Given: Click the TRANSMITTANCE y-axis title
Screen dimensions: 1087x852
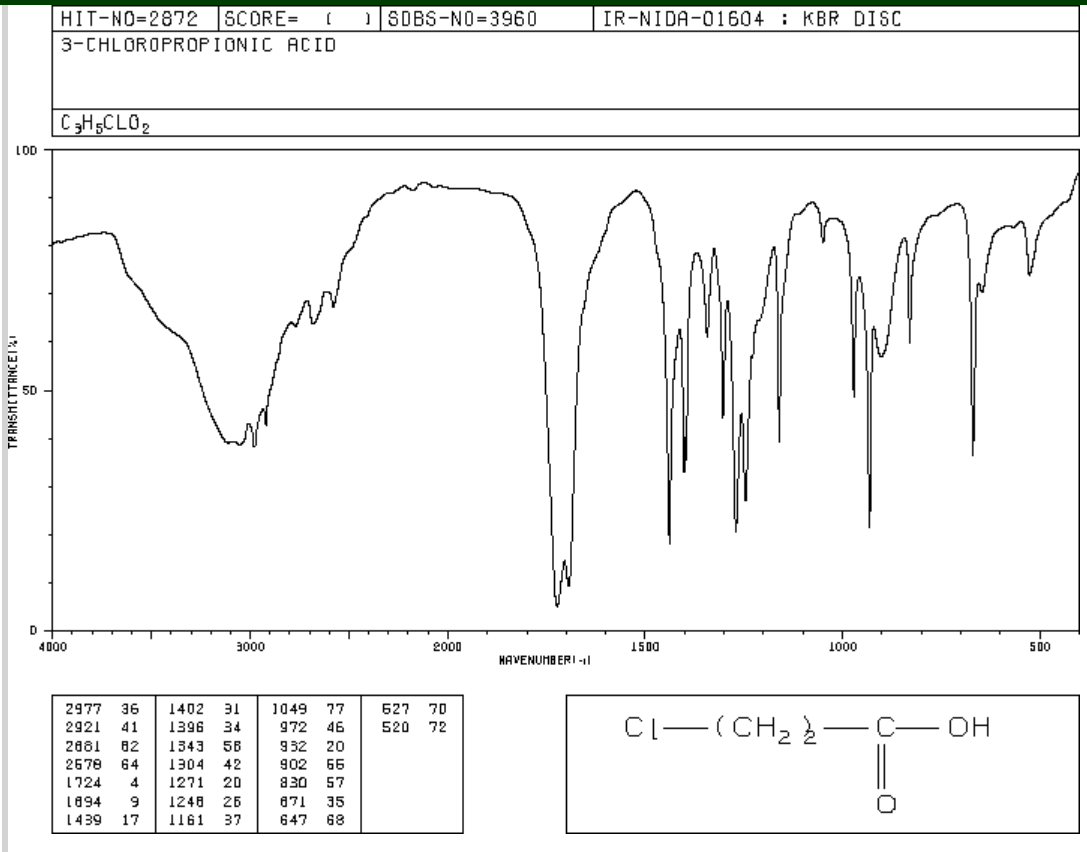Looking at the screenshot, I should click(x=12, y=390).
